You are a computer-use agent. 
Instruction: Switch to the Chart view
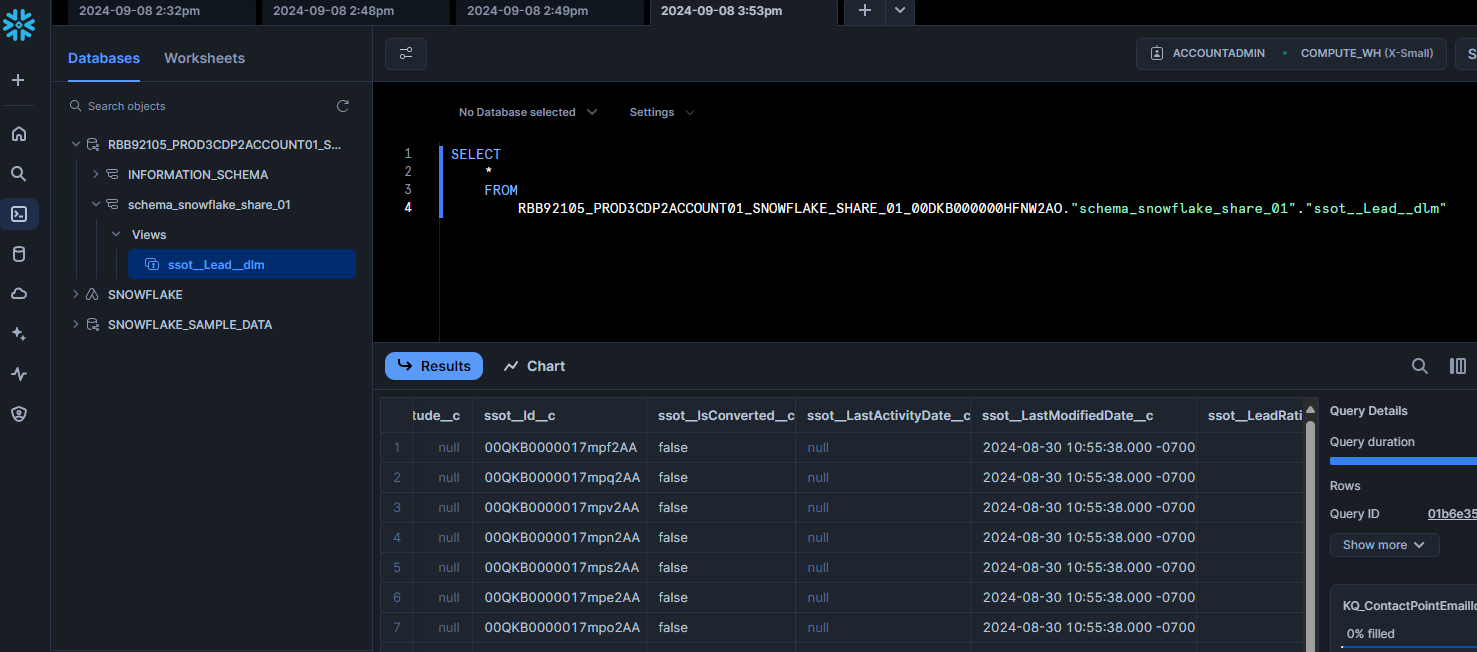(x=534, y=366)
